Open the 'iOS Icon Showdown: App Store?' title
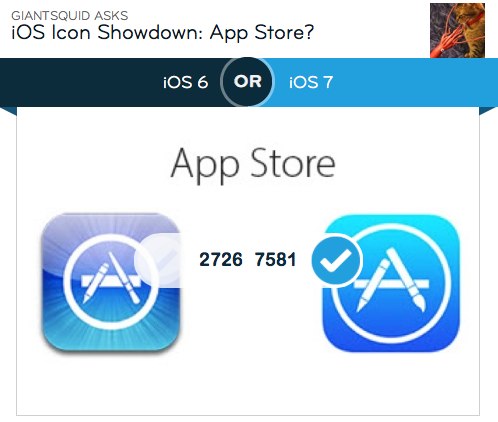Image resolution: width=498 pixels, height=422 pixels. tap(163, 32)
